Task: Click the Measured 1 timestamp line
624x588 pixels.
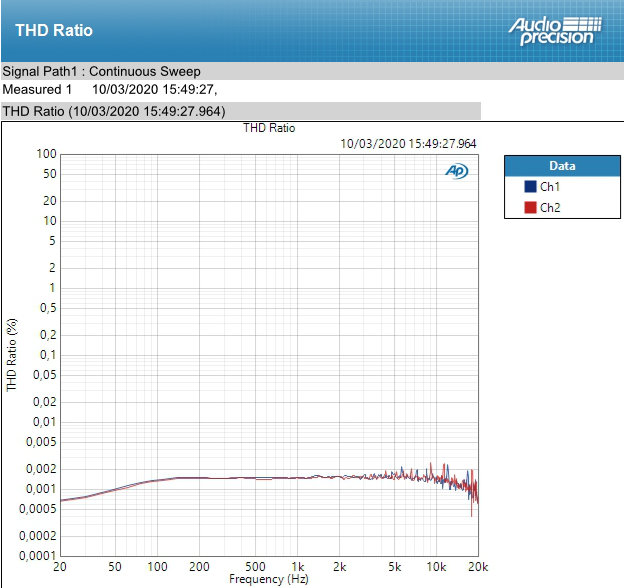Action: coord(110,89)
